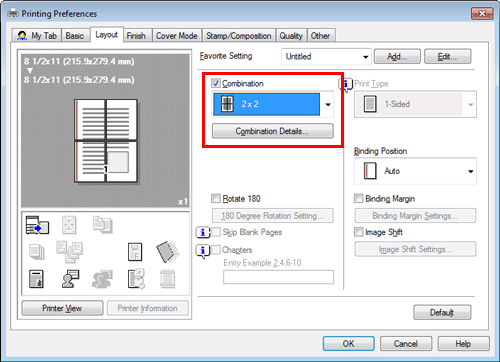Click the page icon with W and F letters
The height and width of the screenshot is (362, 500).
click(x=135, y=252)
